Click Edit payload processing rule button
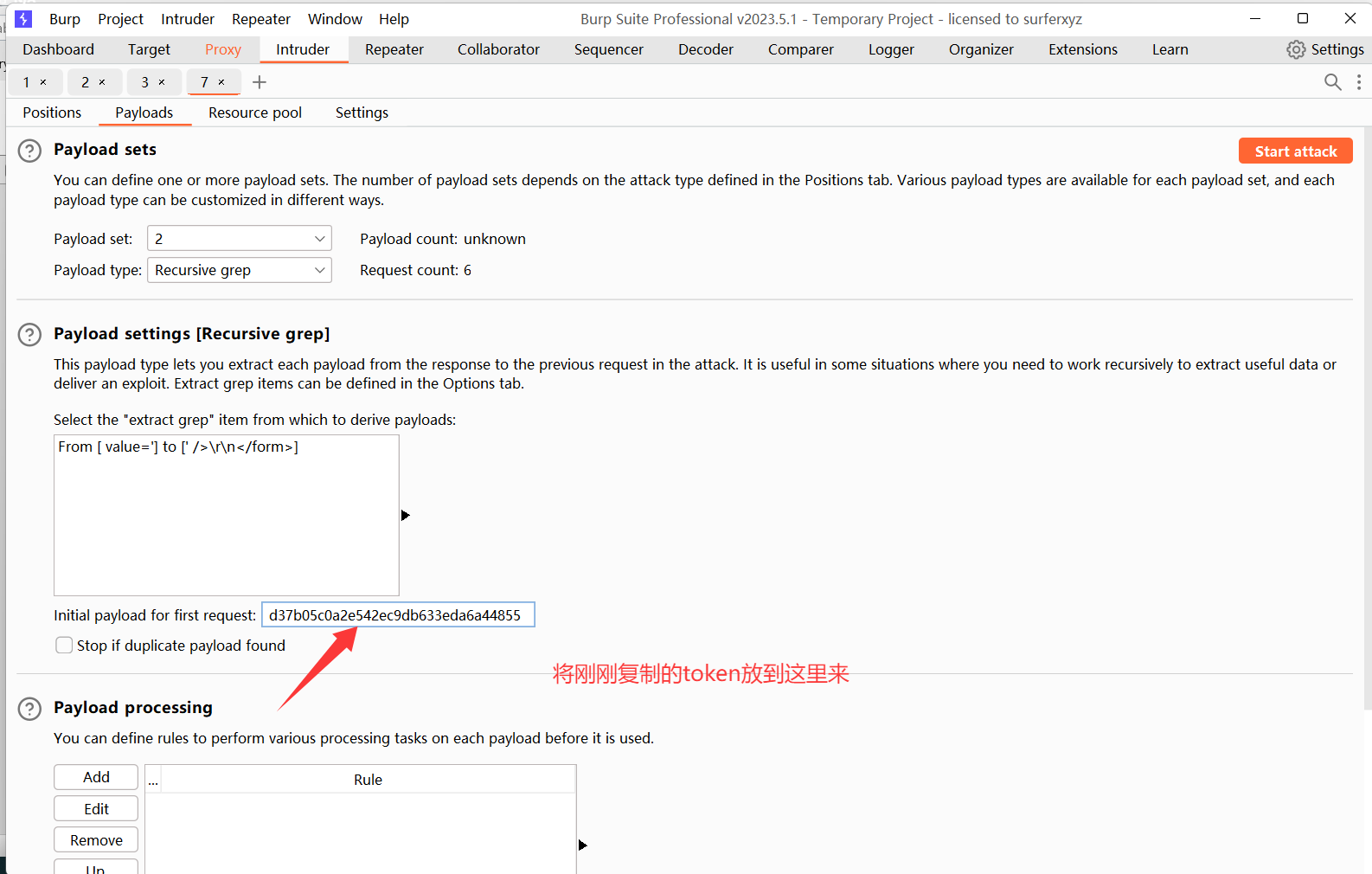Viewport: 1372px width, 874px height. [x=96, y=809]
